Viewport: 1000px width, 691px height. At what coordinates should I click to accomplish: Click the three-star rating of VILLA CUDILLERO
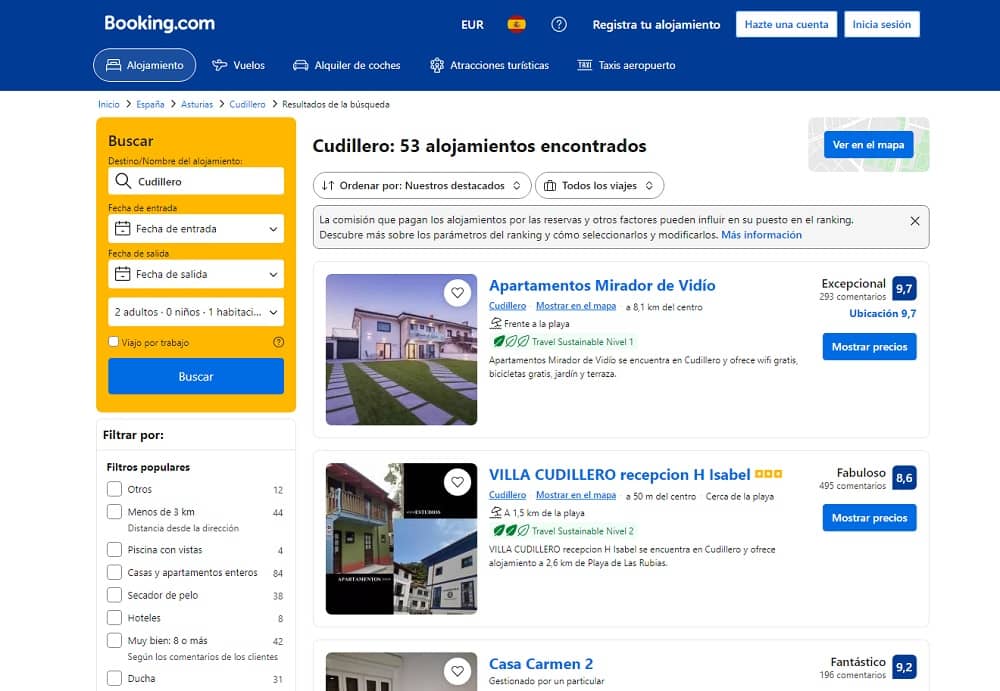768,474
